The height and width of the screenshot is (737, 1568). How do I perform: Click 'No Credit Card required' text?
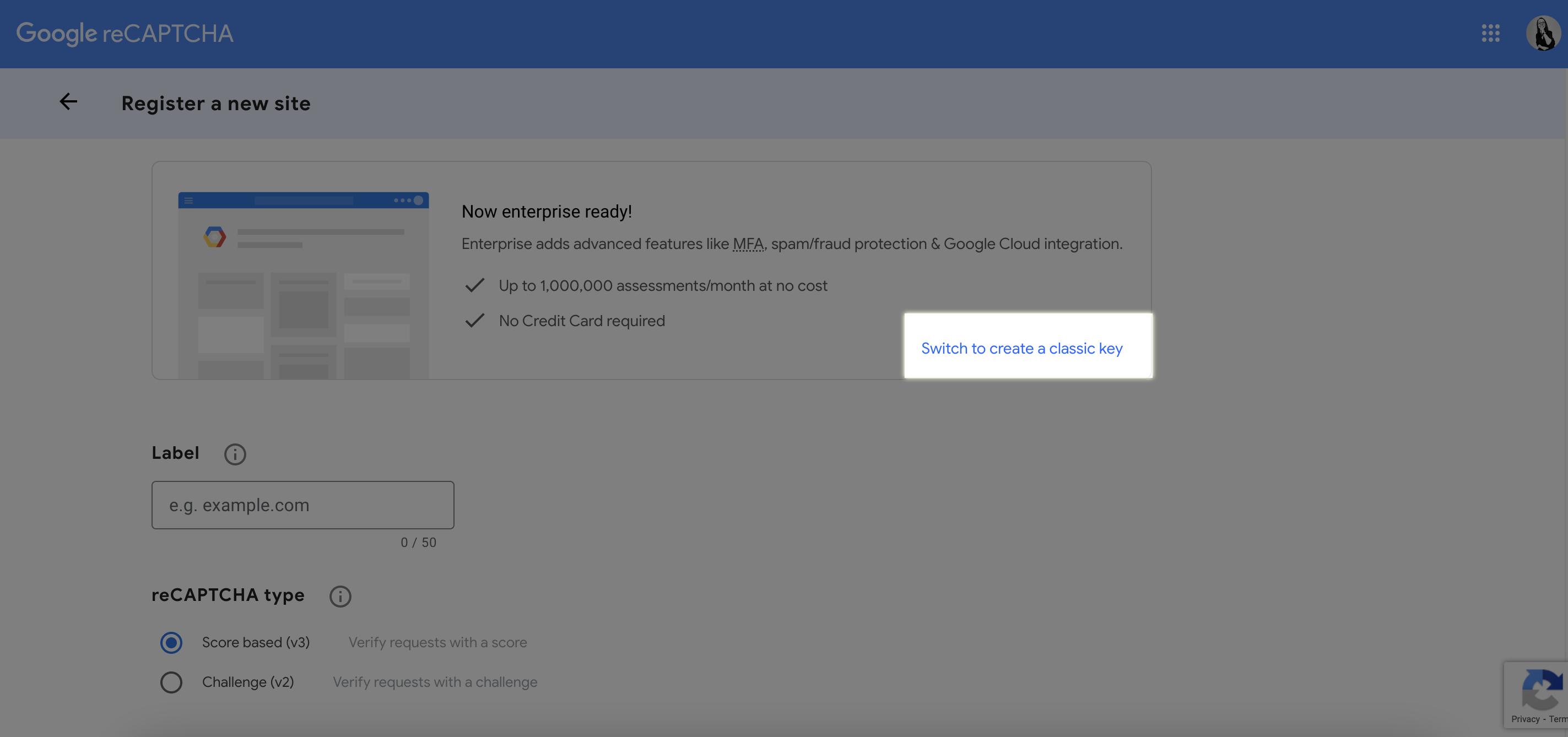[x=582, y=321]
